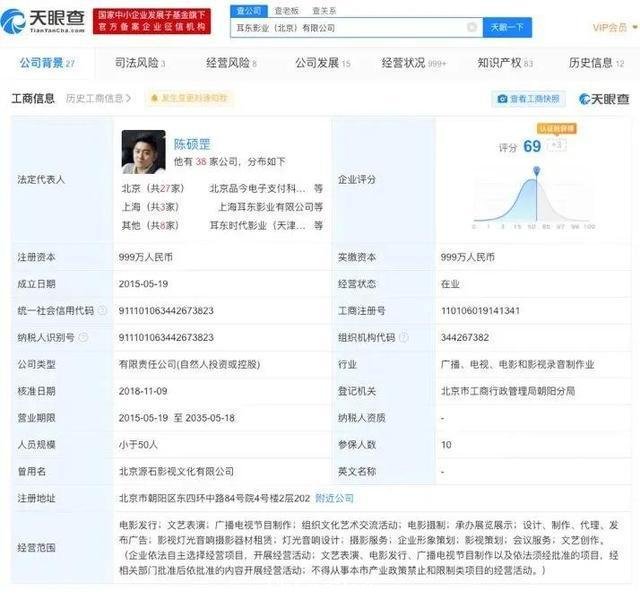
Task: Click the establishment date 2015-05-19
Action: (x=143, y=284)
